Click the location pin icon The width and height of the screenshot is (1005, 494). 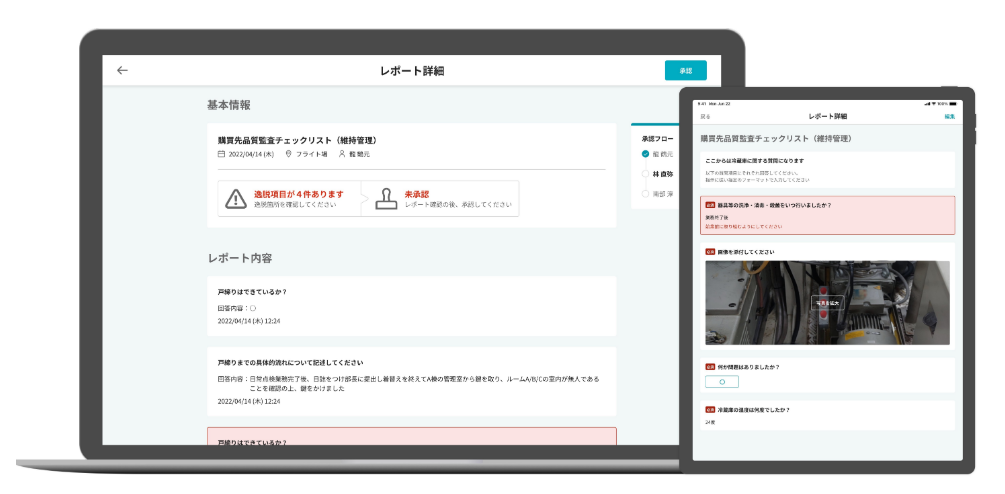(288, 154)
